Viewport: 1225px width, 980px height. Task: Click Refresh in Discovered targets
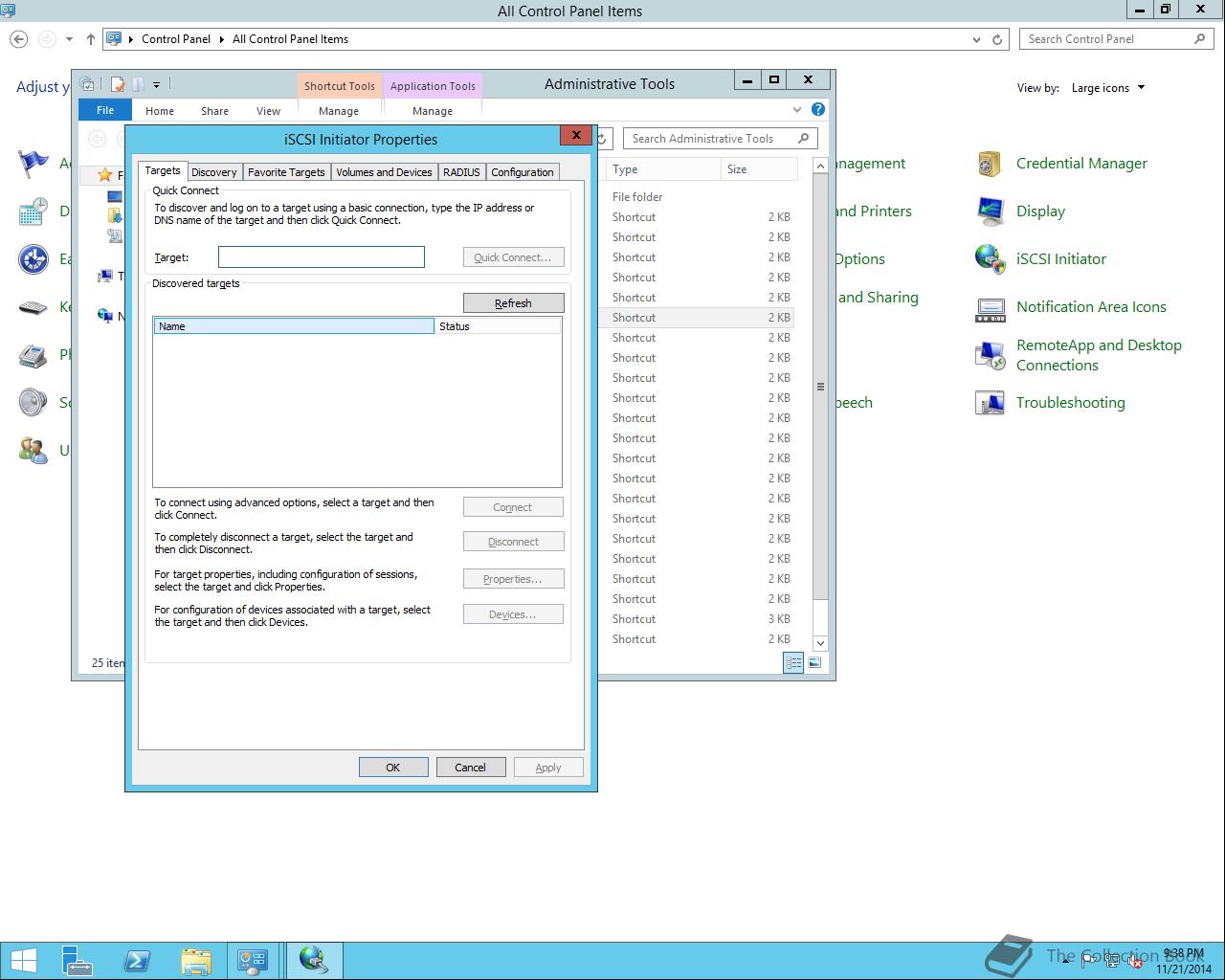pyautogui.click(x=513, y=303)
